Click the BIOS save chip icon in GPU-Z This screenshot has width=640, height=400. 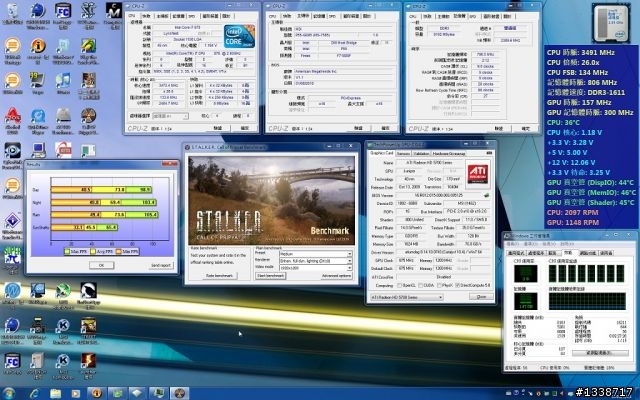click(x=487, y=195)
